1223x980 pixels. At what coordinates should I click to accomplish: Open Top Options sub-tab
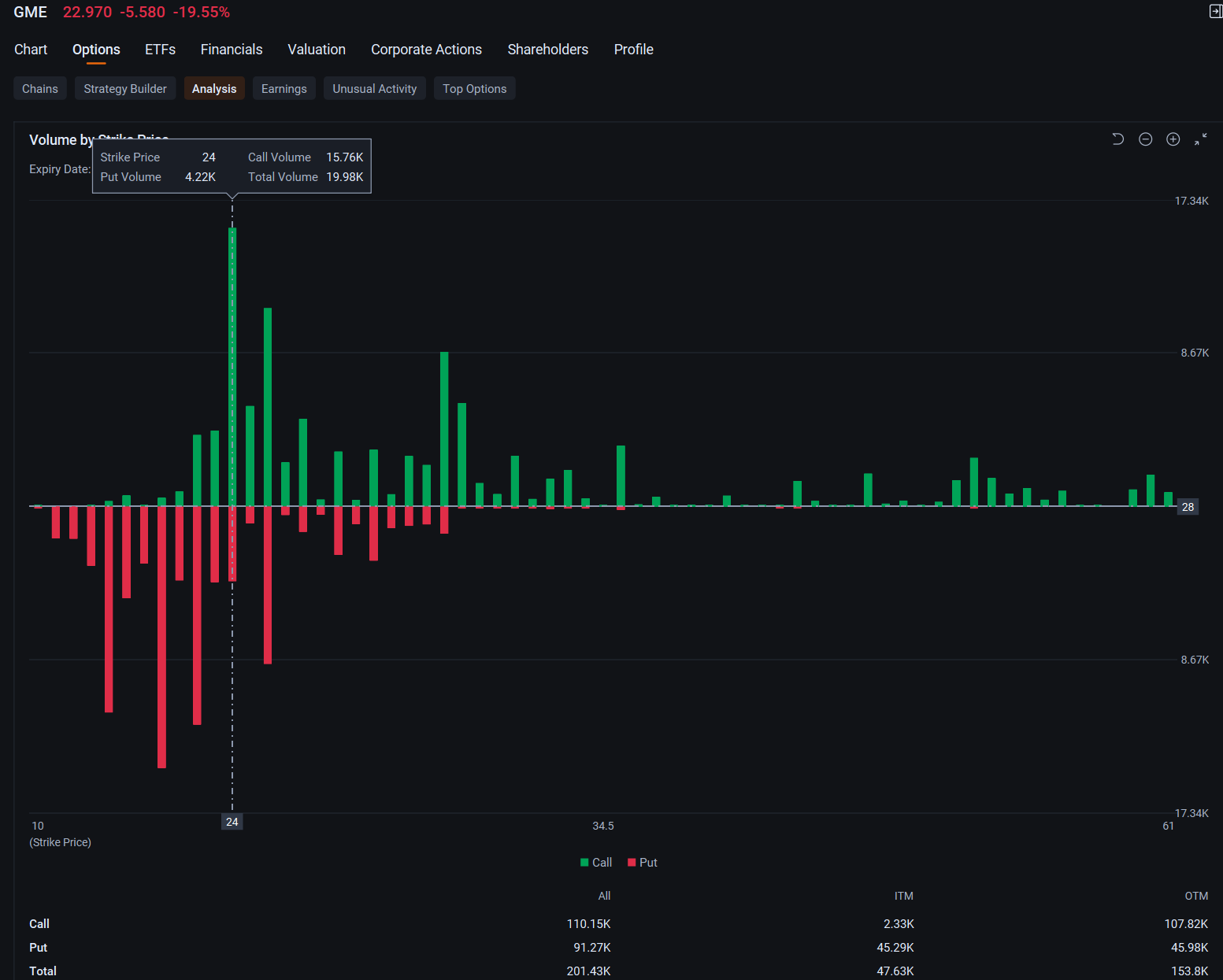coord(475,88)
